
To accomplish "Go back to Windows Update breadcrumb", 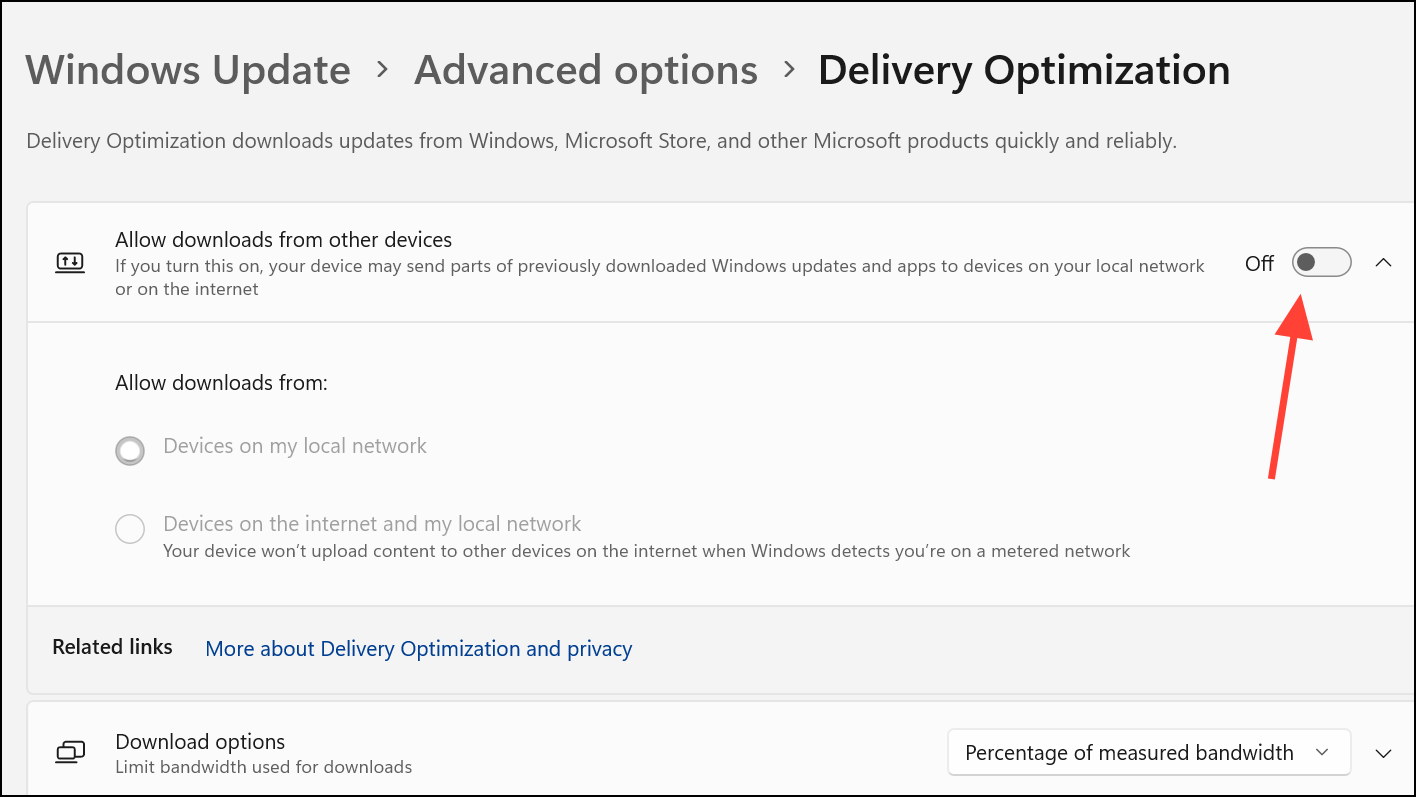I will tap(188, 70).
